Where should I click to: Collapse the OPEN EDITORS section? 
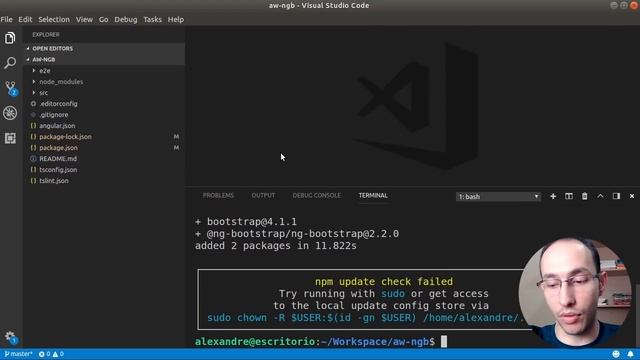[x=104, y=49]
